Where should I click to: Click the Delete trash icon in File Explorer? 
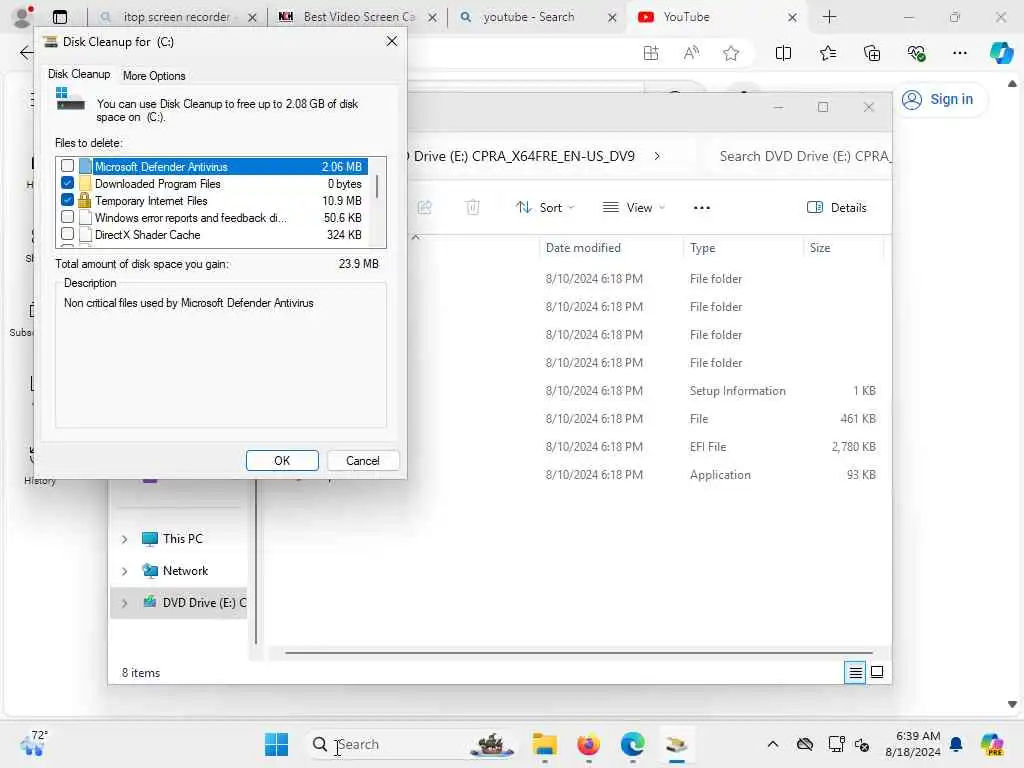coord(473,208)
